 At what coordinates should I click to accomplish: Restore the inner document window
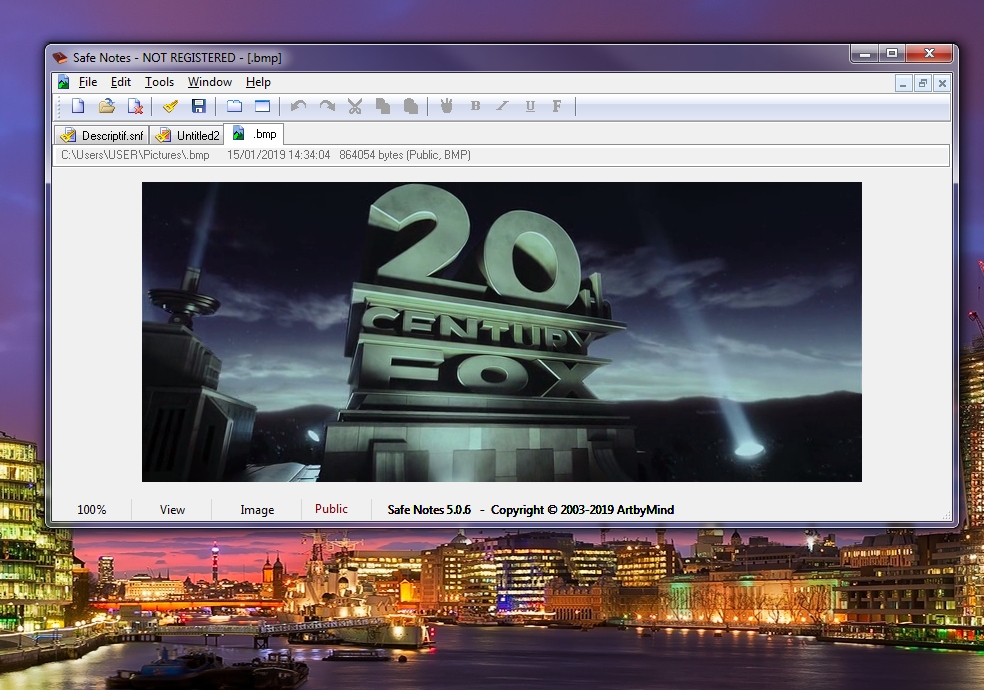pos(922,83)
